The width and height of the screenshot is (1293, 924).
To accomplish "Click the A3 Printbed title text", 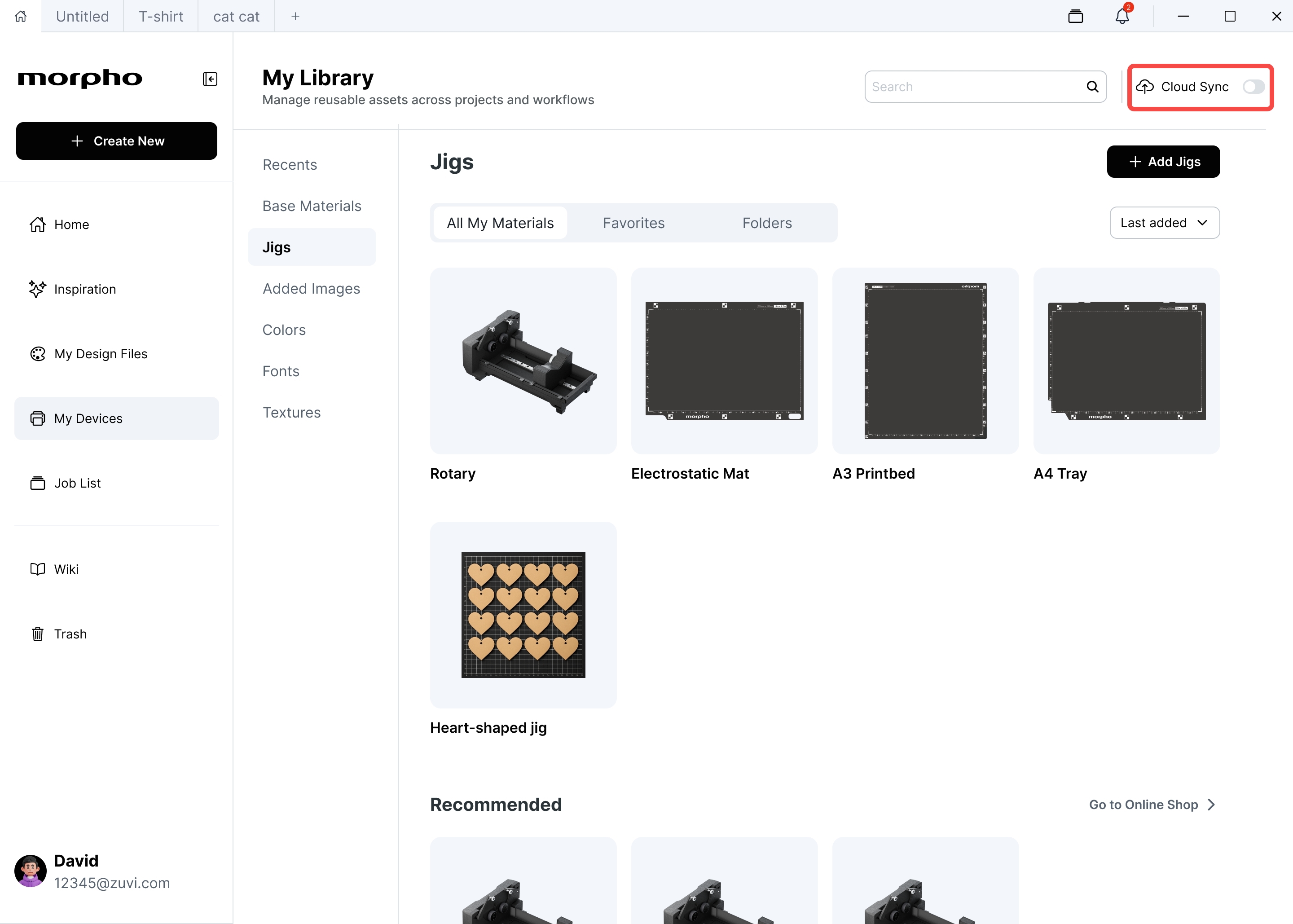I will (x=874, y=473).
